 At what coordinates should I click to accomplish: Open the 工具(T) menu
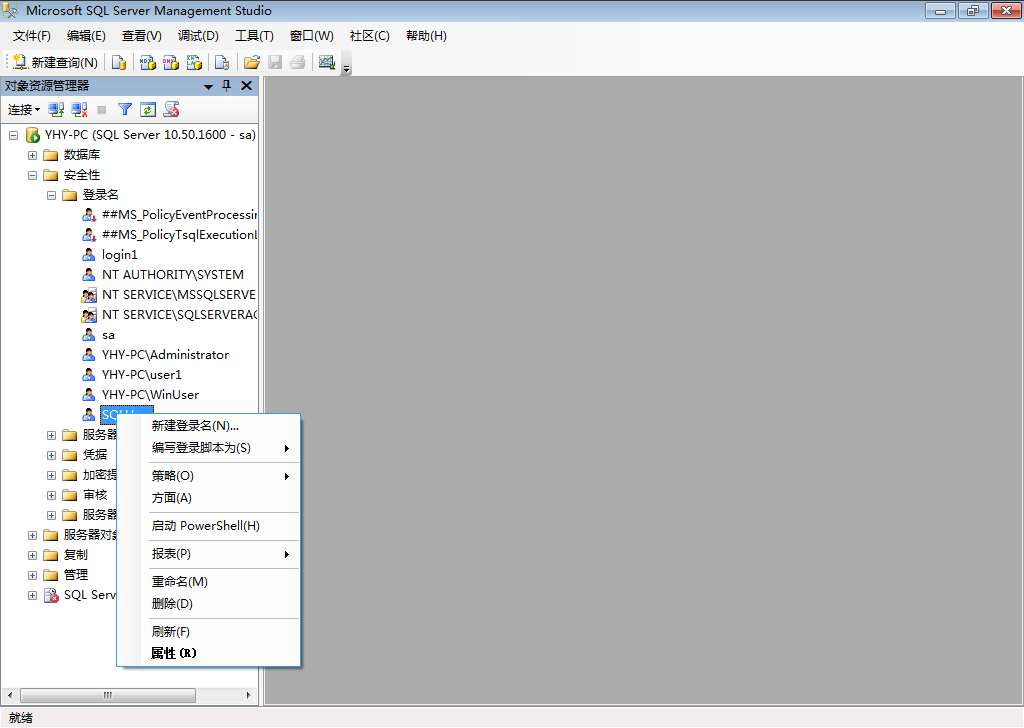coord(254,36)
